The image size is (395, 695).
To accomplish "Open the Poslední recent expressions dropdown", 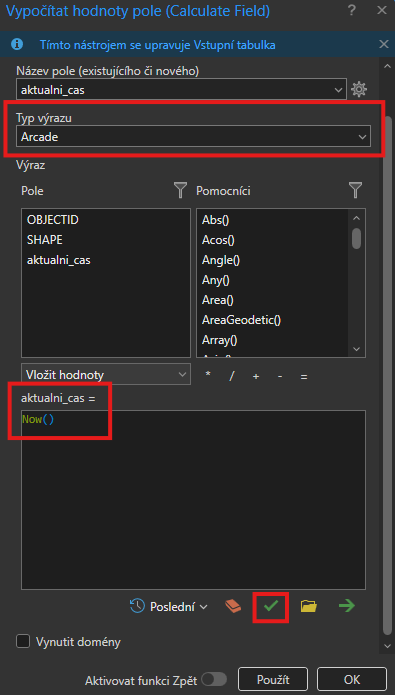I will pos(169,606).
